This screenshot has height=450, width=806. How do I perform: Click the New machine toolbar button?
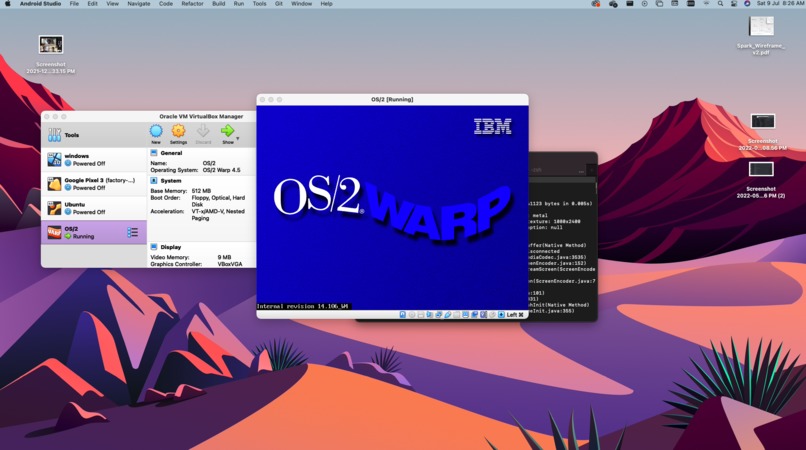pos(156,134)
